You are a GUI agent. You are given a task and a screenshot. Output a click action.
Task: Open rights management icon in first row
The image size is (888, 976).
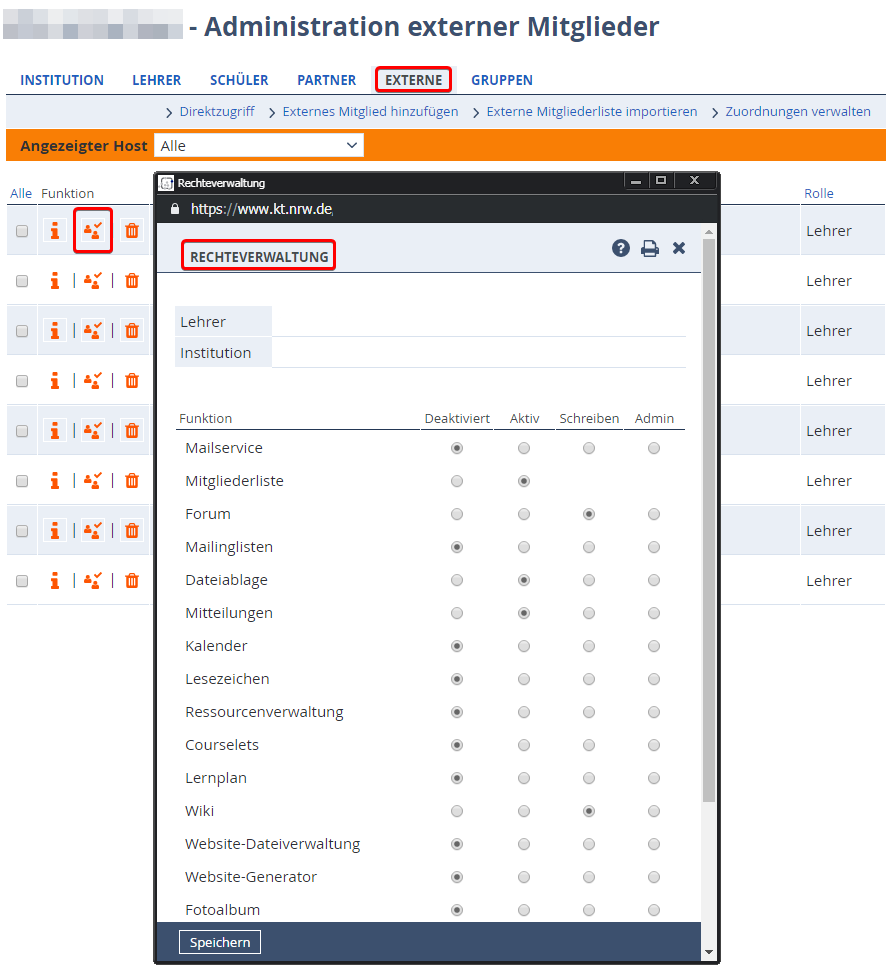click(x=93, y=231)
